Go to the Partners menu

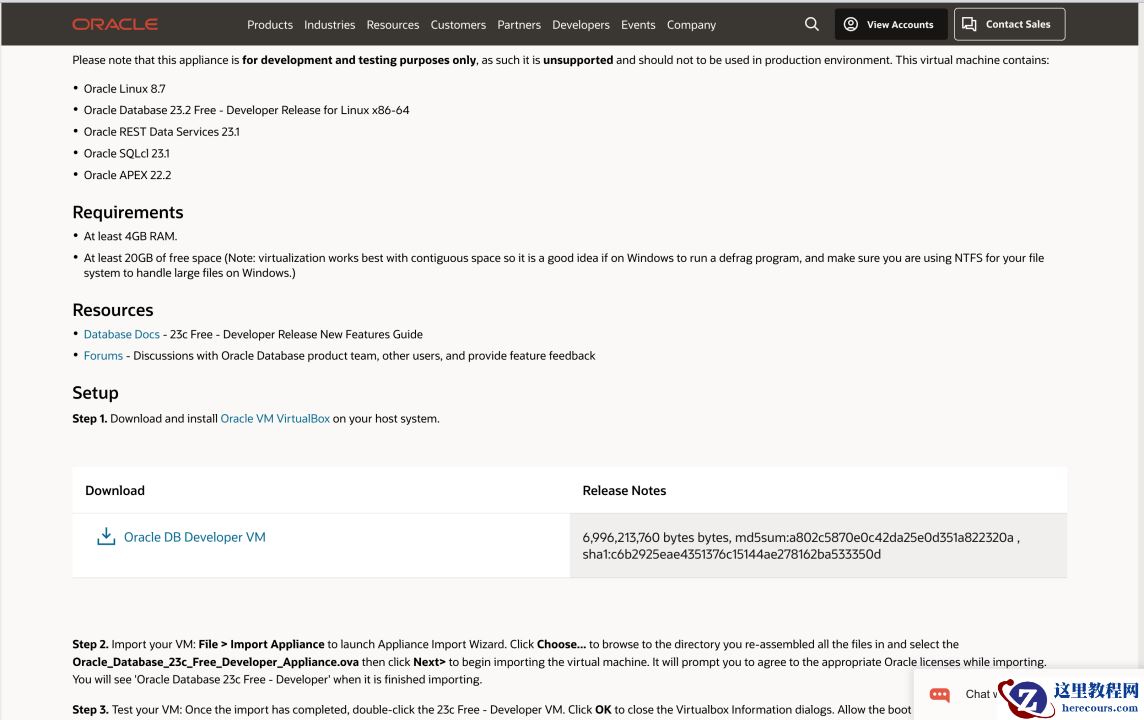point(519,25)
